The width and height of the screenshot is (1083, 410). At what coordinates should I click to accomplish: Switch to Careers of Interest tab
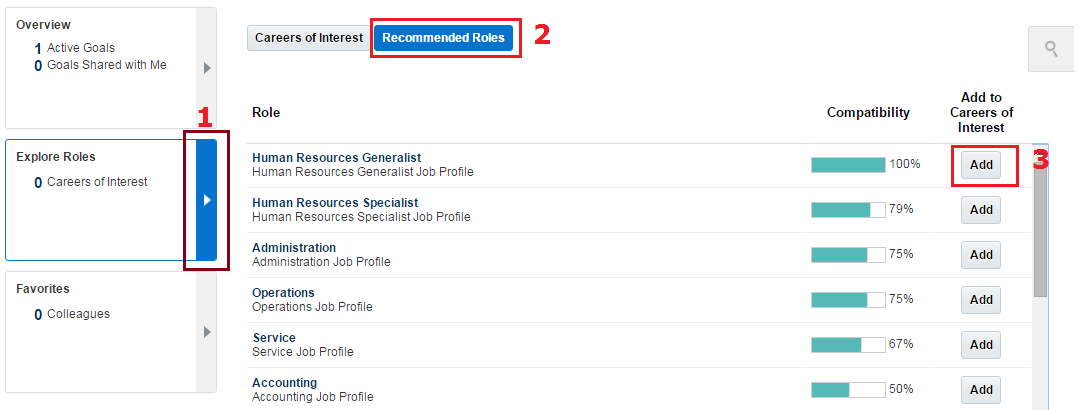tap(309, 38)
